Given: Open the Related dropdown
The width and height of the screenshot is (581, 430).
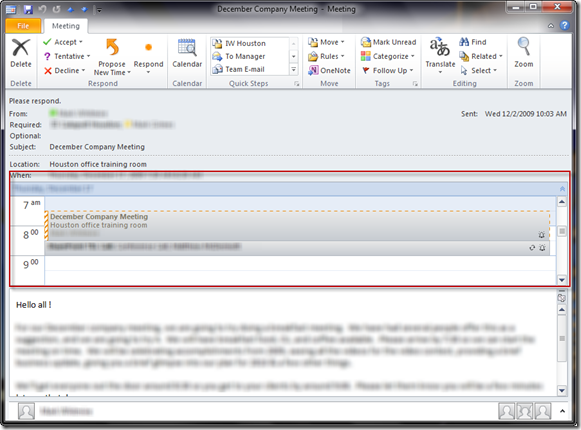Looking at the screenshot, I should pos(481,56).
